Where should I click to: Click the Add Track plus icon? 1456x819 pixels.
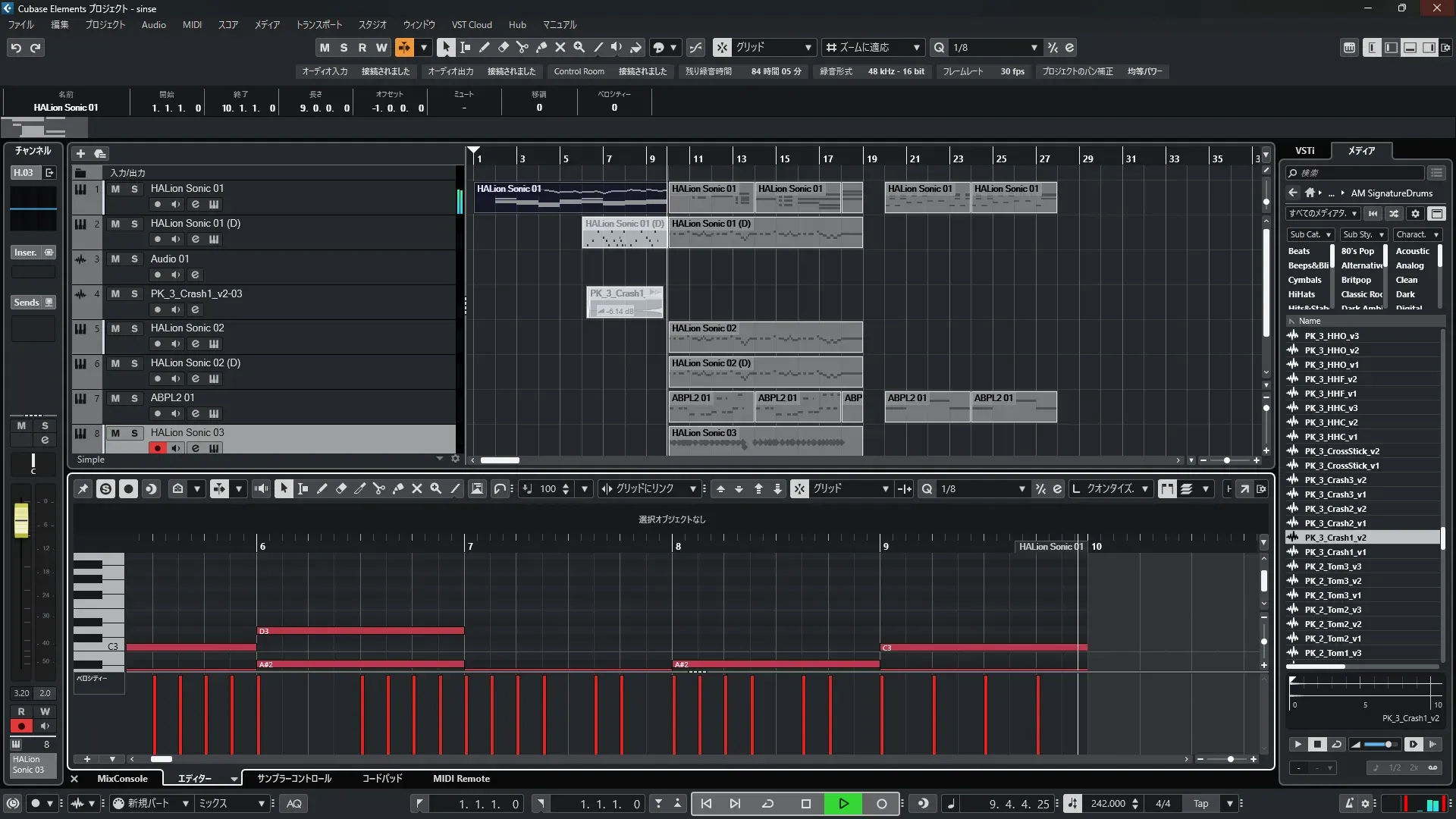pos(81,154)
